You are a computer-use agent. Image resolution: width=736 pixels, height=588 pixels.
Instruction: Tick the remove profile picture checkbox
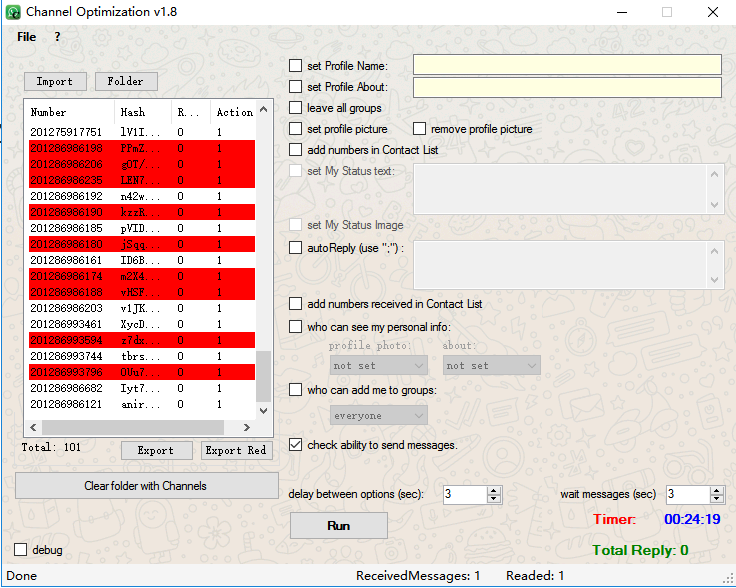pyautogui.click(x=419, y=129)
